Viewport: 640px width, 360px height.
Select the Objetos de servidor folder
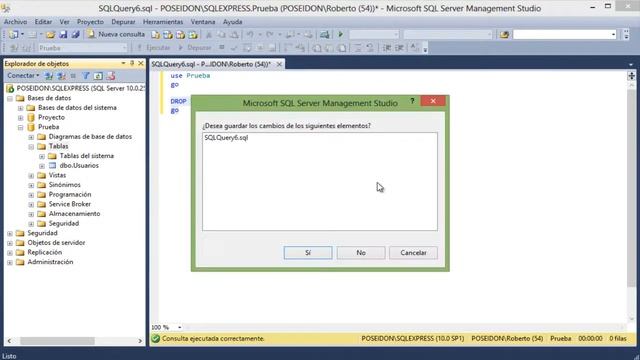(x=56, y=243)
